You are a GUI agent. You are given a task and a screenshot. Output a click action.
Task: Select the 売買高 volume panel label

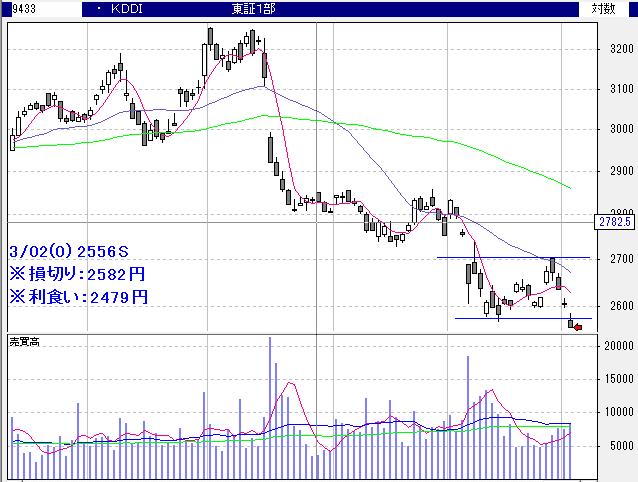click(26, 342)
